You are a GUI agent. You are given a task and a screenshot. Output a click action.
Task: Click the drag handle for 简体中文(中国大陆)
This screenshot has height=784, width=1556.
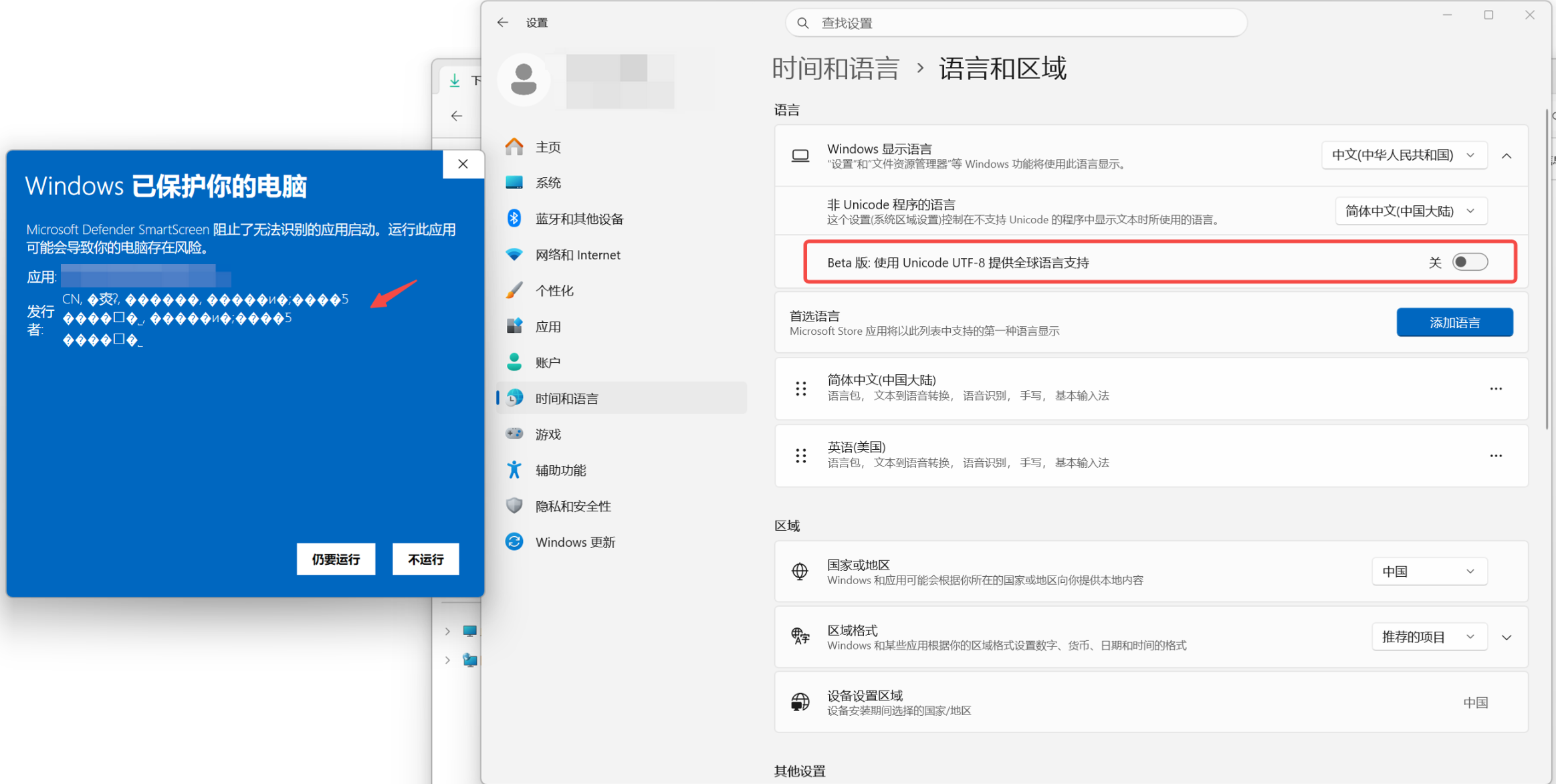point(800,388)
